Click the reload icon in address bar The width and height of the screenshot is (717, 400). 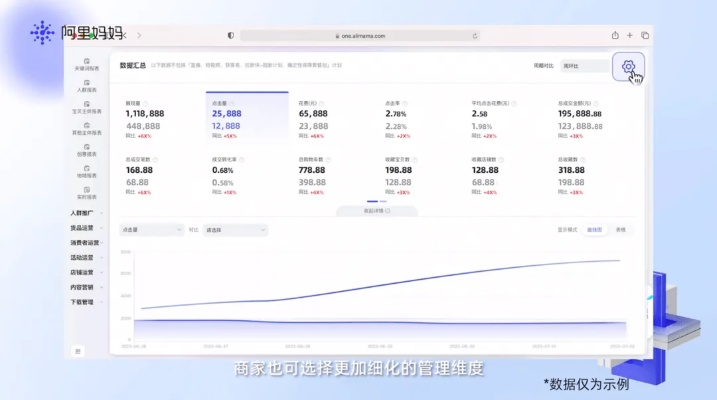point(474,35)
